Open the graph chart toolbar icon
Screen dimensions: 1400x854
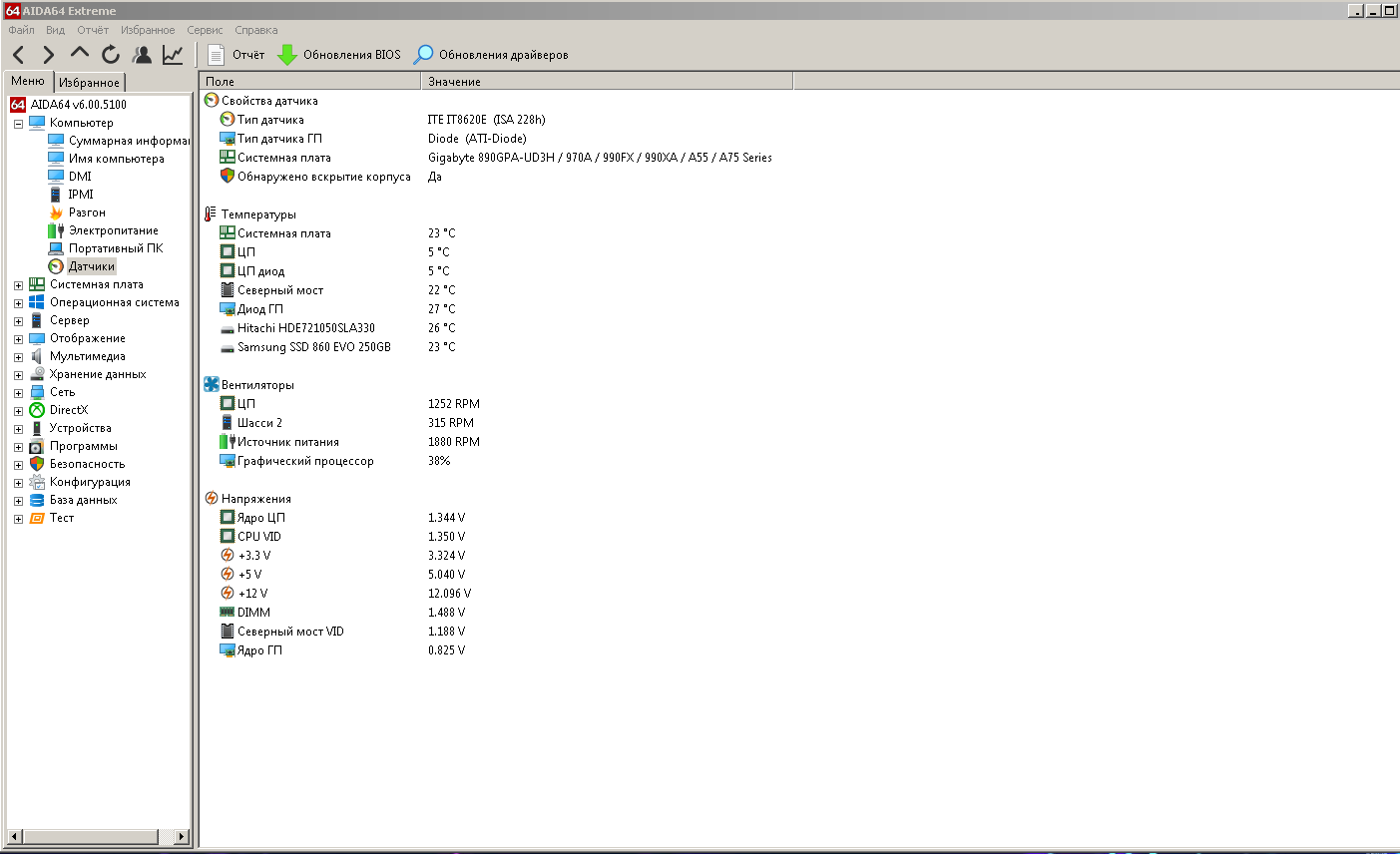[x=174, y=55]
